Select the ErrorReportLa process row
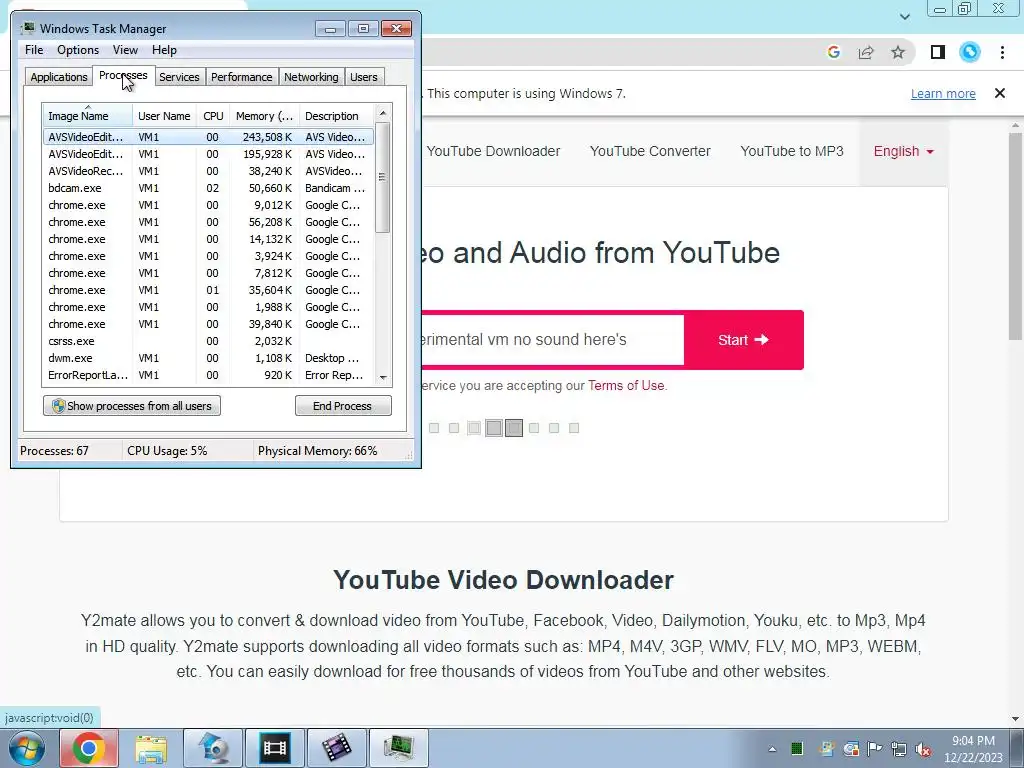Image resolution: width=1024 pixels, height=768 pixels. coord(209,375)
